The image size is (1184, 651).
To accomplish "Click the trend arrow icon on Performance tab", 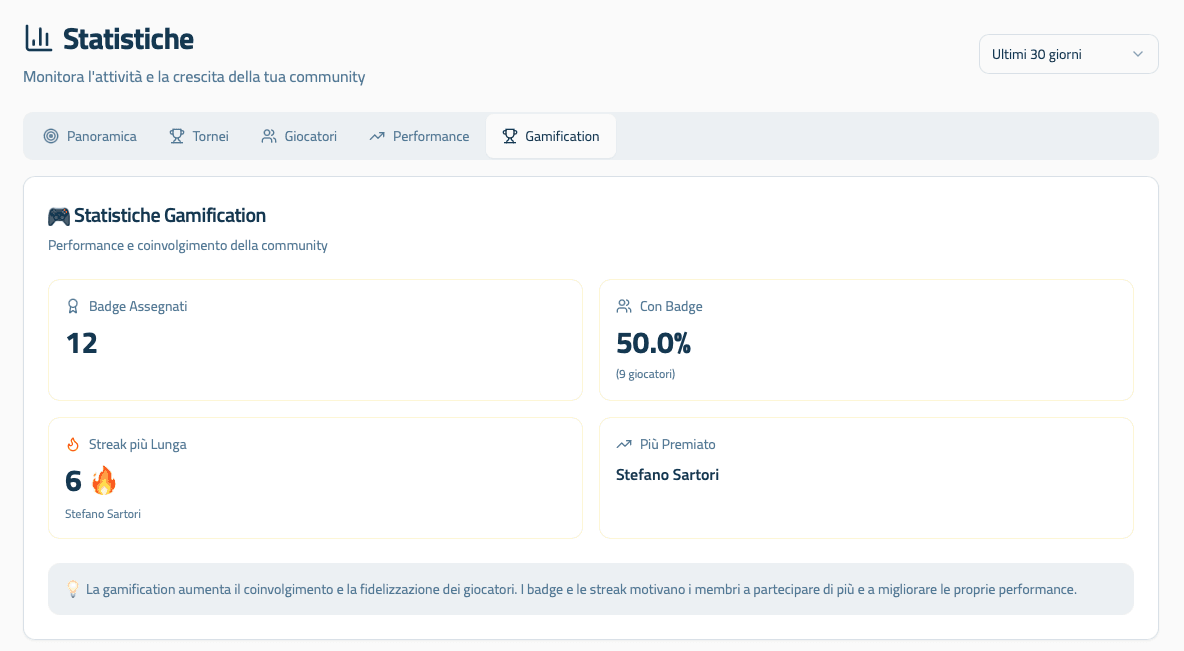I will tap(377, 136).
